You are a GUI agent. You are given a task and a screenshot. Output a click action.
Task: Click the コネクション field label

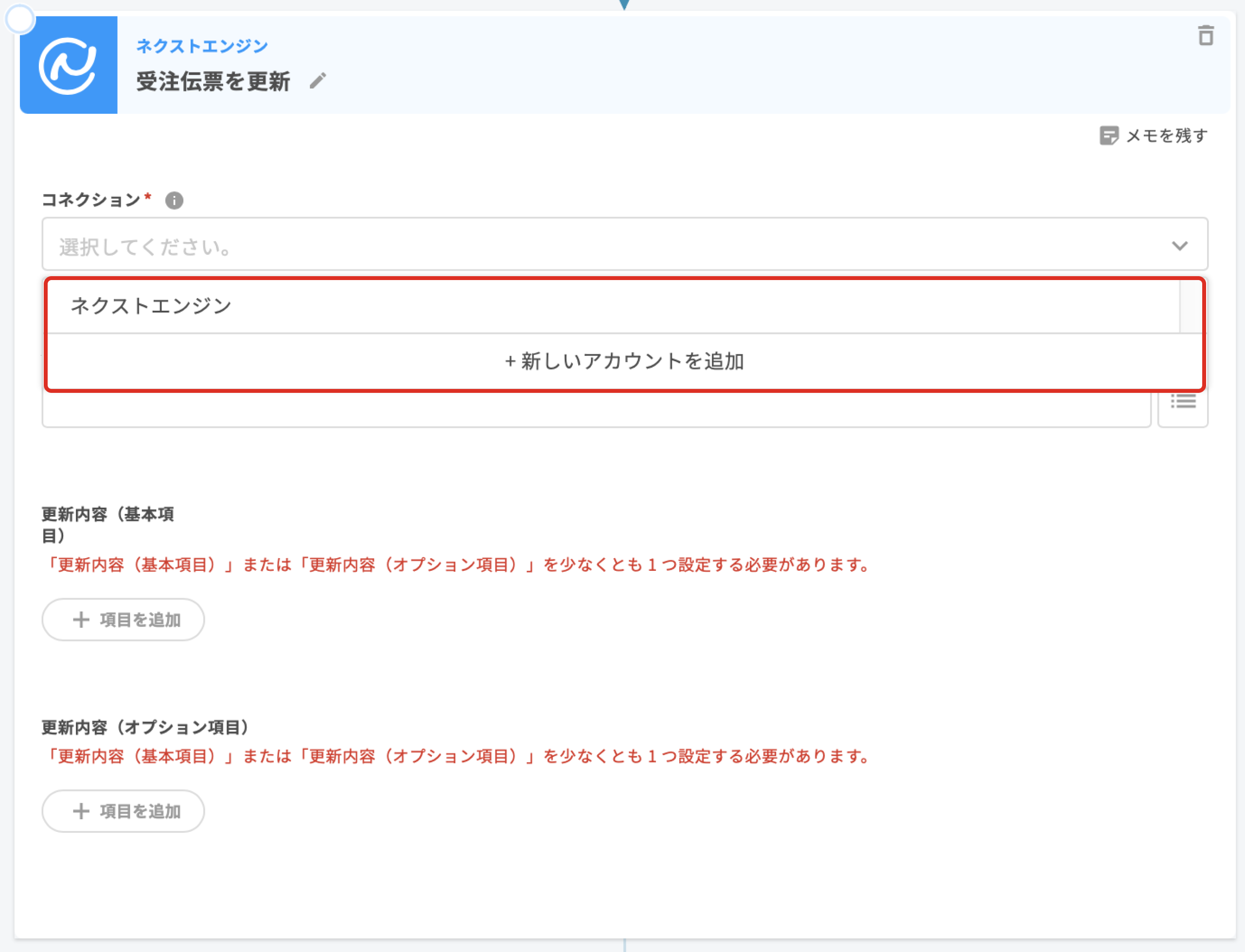(x=90, y=200)
